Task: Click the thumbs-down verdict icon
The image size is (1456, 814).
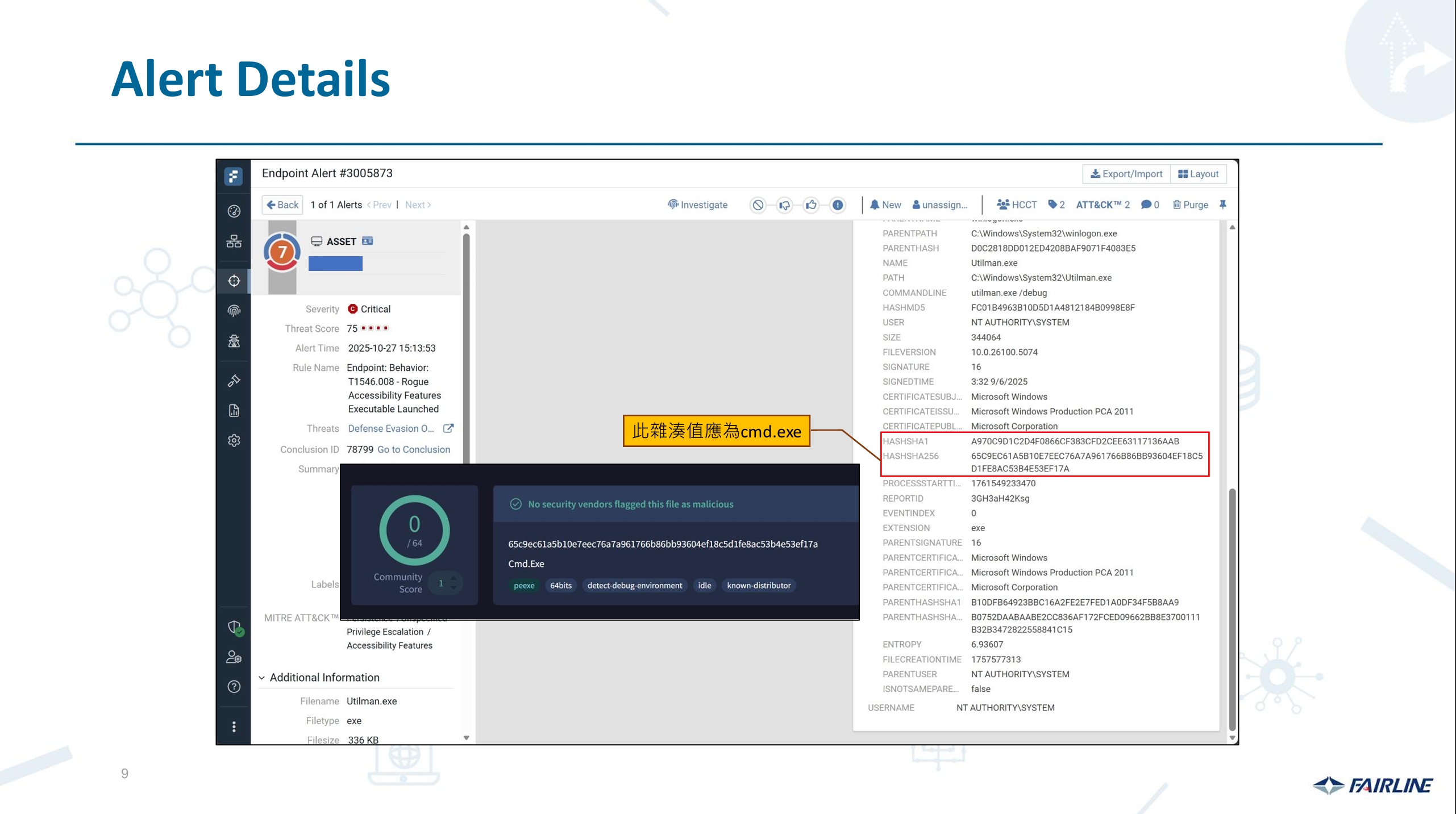Action: pos(784,205)
